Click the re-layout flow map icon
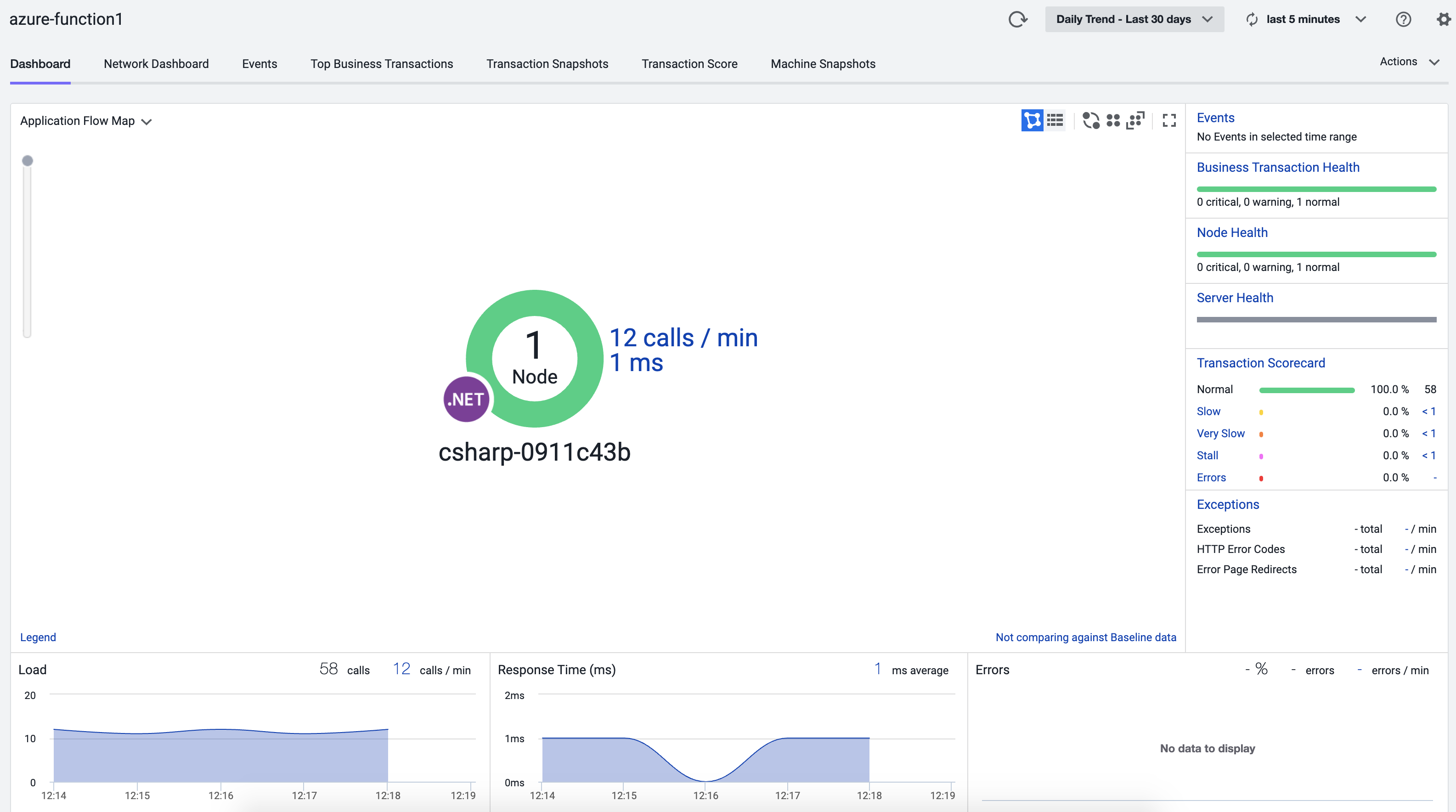 (1091, 120)
